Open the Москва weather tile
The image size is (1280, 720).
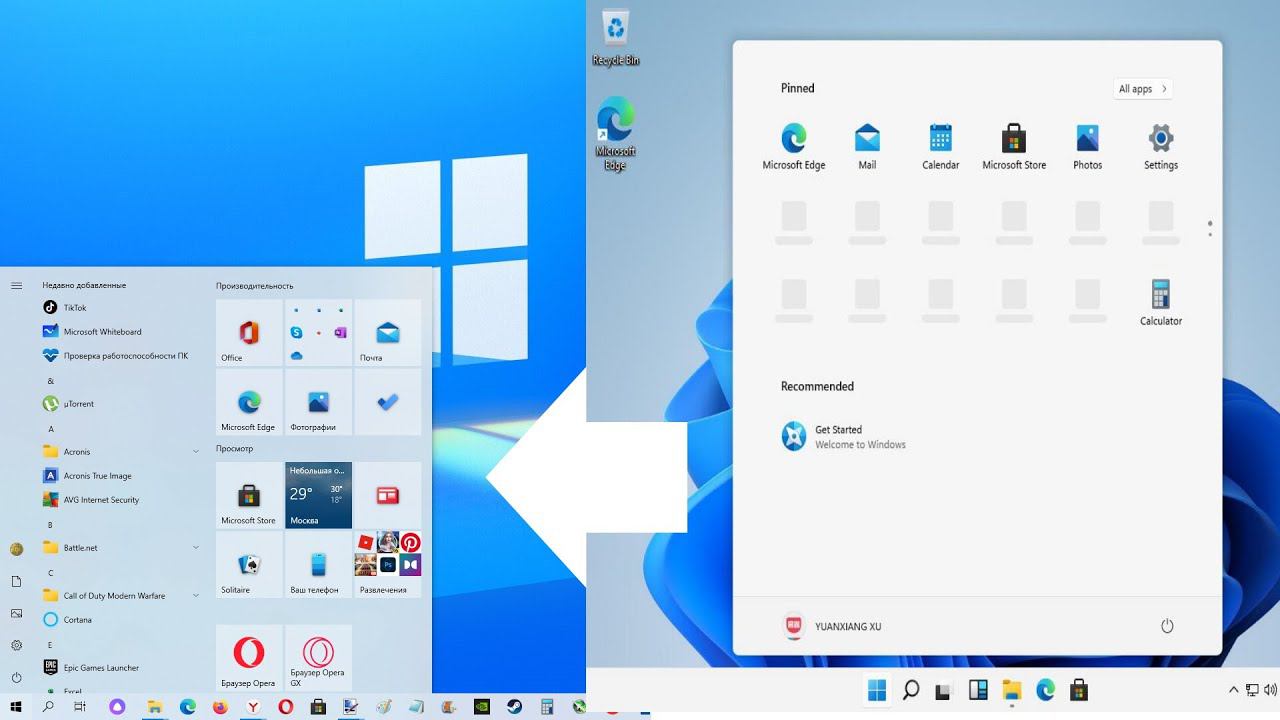point(319,495)
